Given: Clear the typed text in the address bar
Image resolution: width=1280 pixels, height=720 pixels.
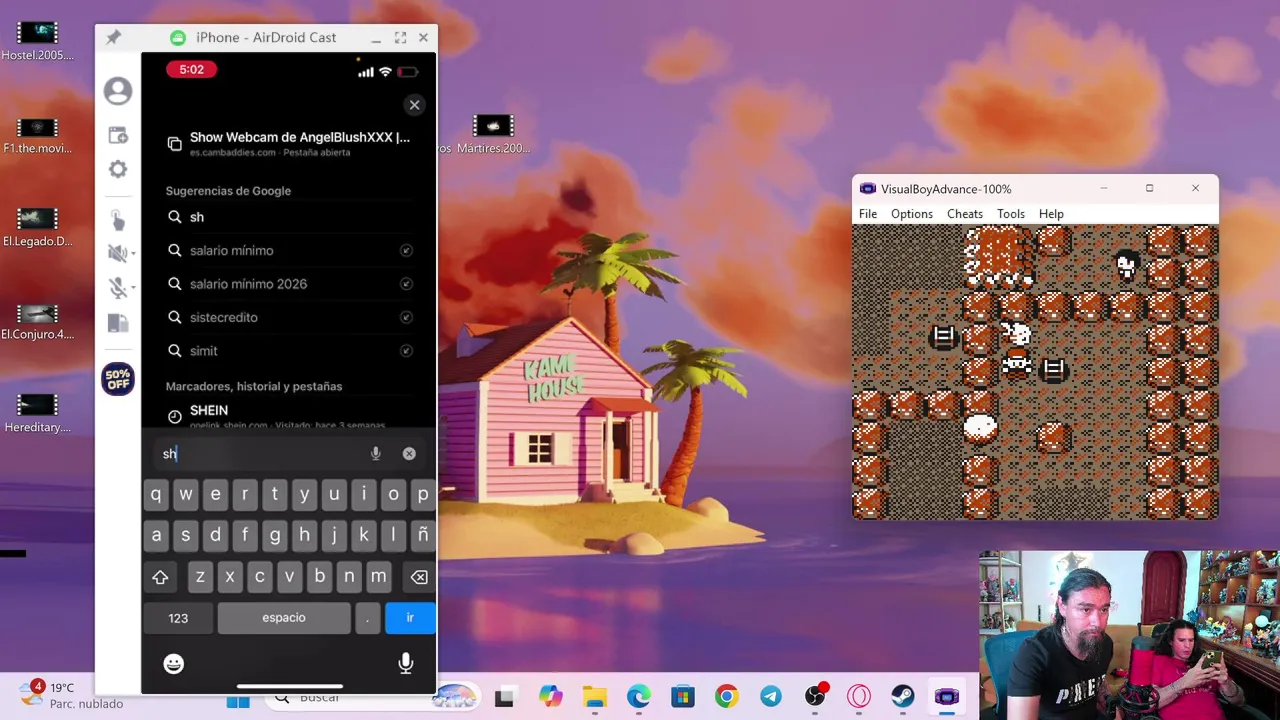Looking at the screenshot, I should [x=409, y=454].
